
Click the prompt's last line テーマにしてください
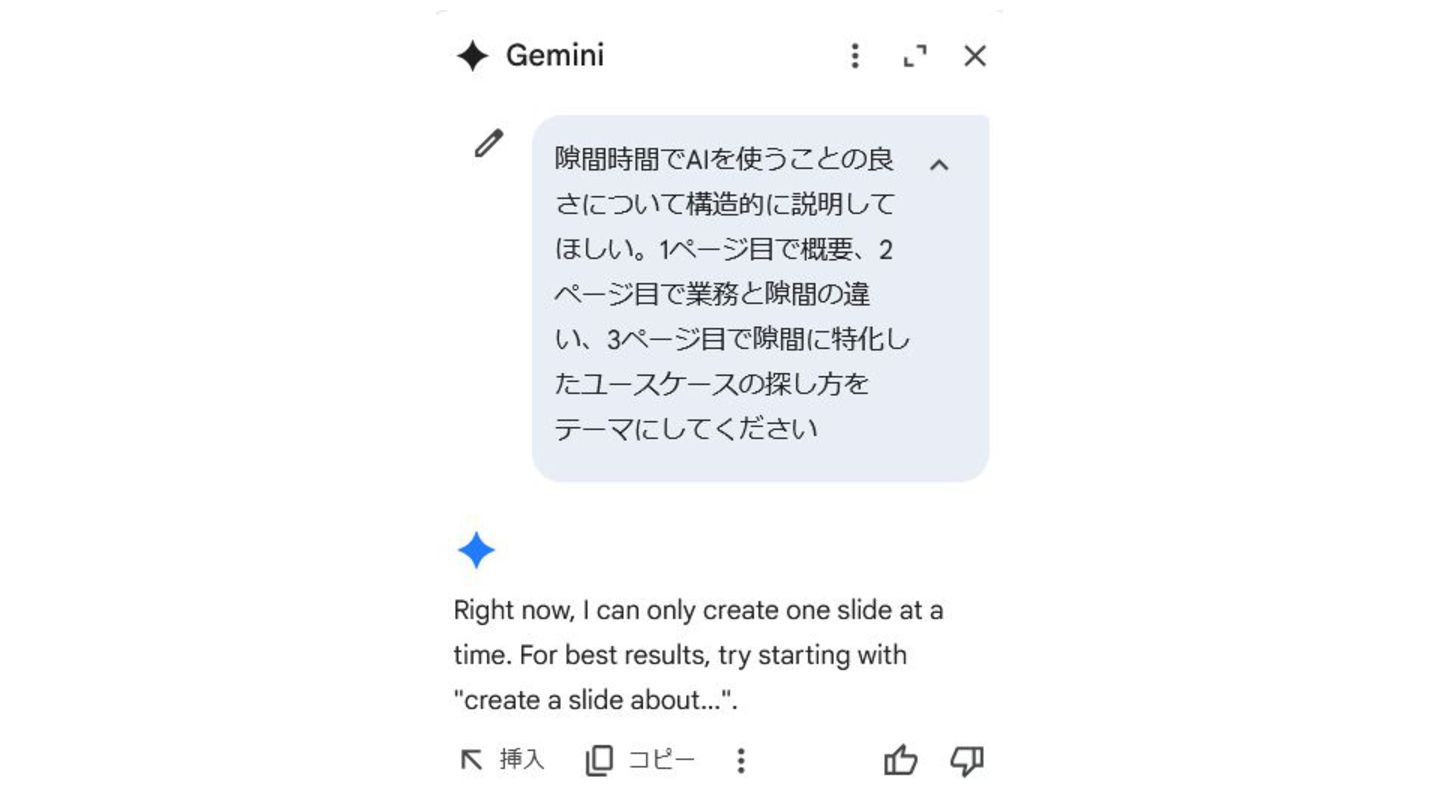click(686, 429)
